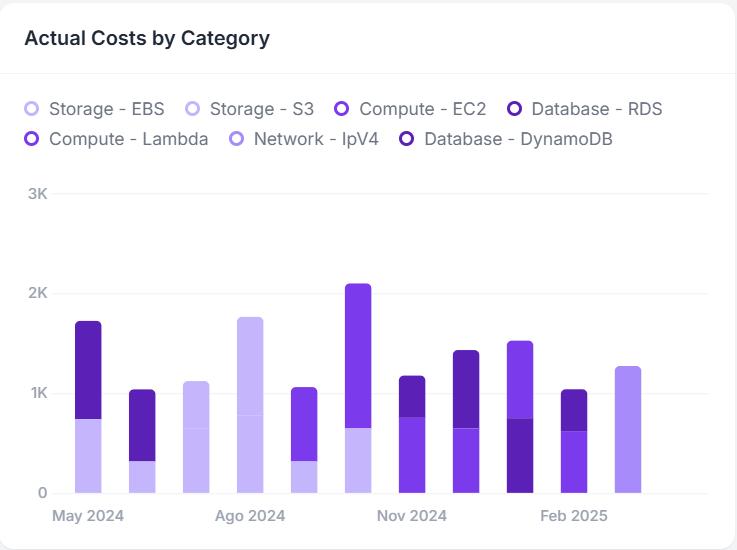The width and height of the screenshot is (737, 550).
Task: Click the bar above the May 2024 label
Action: point(89,407)
